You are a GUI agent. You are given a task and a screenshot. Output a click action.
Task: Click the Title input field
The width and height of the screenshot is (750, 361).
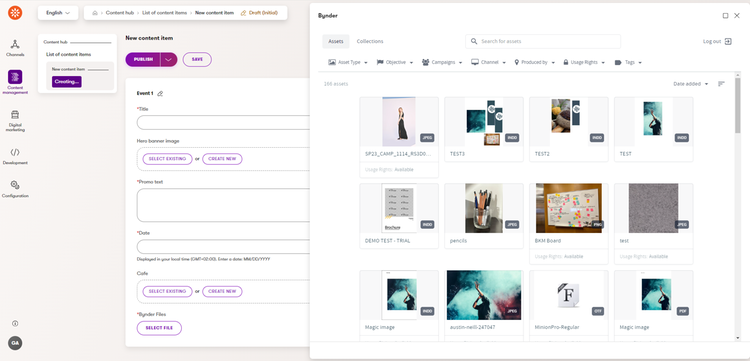coord(223,122)
